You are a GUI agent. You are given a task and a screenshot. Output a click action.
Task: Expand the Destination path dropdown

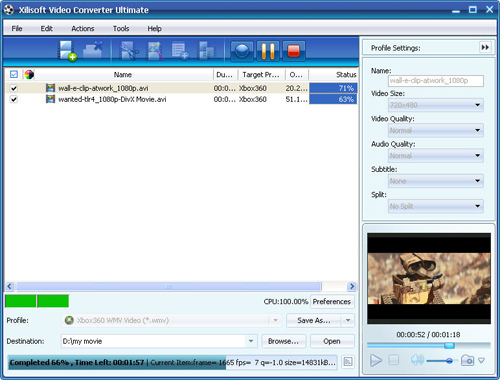(251, 341)
